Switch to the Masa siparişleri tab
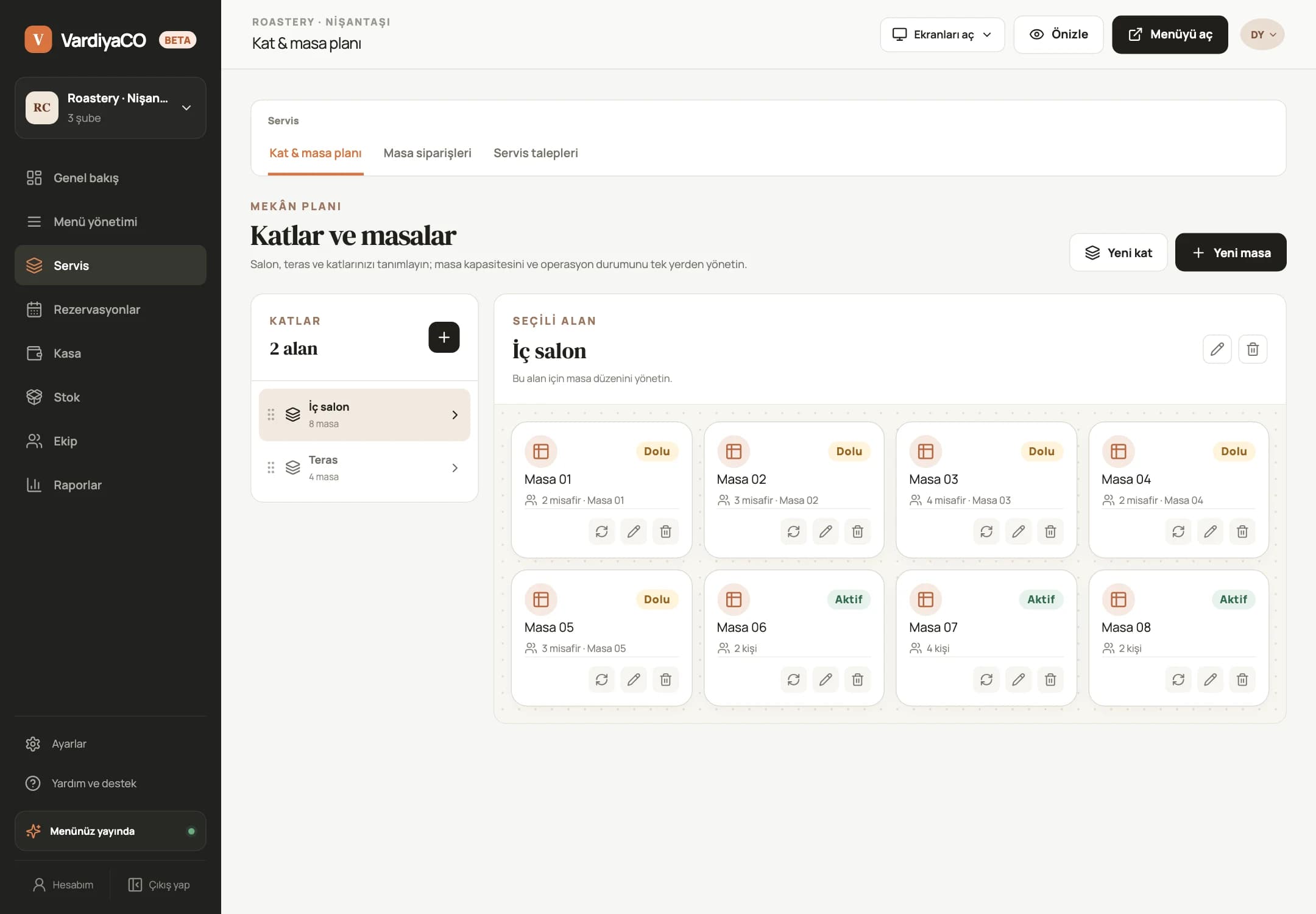The height and width of the screenshot is (914, 1316). point(428,153)
